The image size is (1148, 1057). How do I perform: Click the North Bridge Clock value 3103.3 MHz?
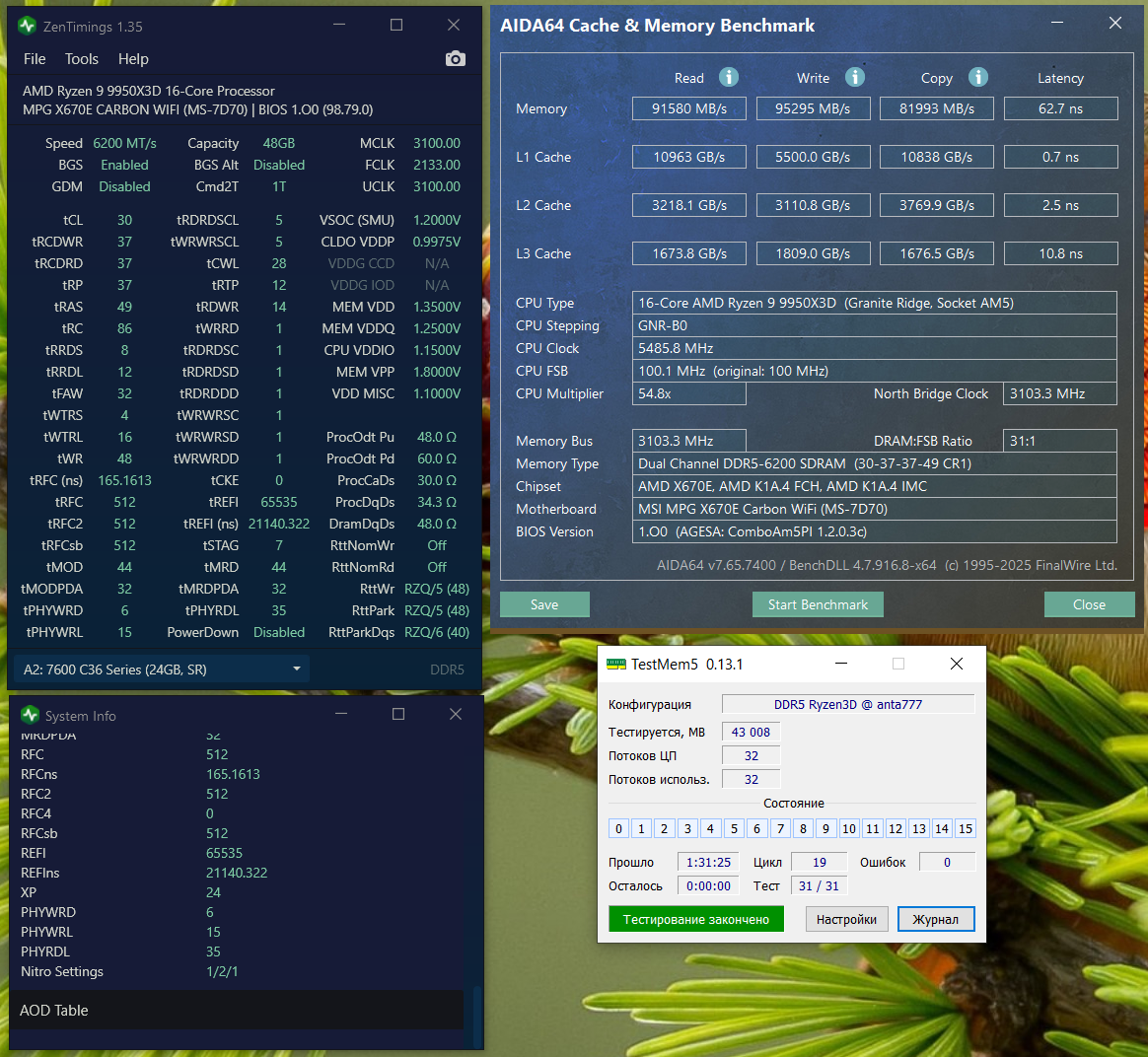pyautogui.click(x=1060, y=393)
